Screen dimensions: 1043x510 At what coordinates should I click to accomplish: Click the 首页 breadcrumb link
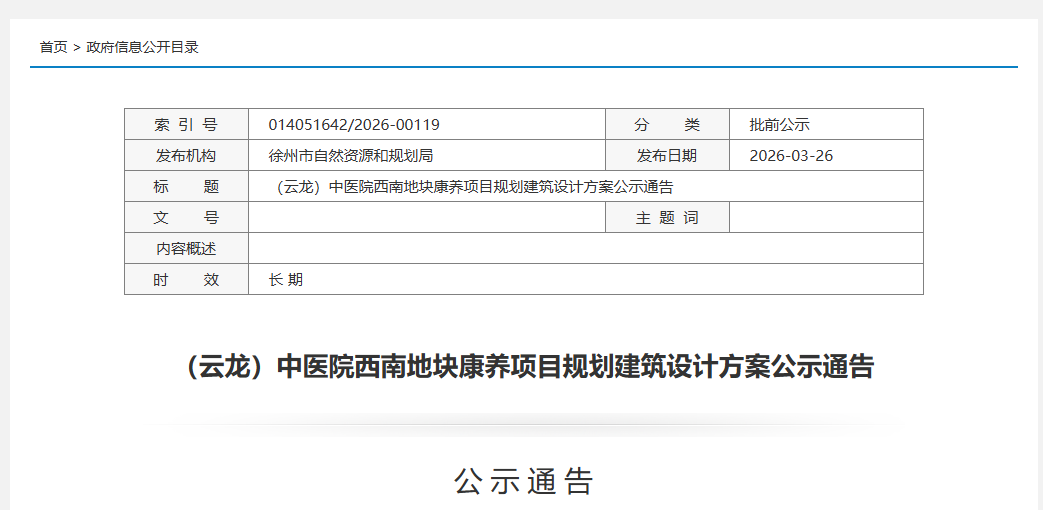(53, 47)
